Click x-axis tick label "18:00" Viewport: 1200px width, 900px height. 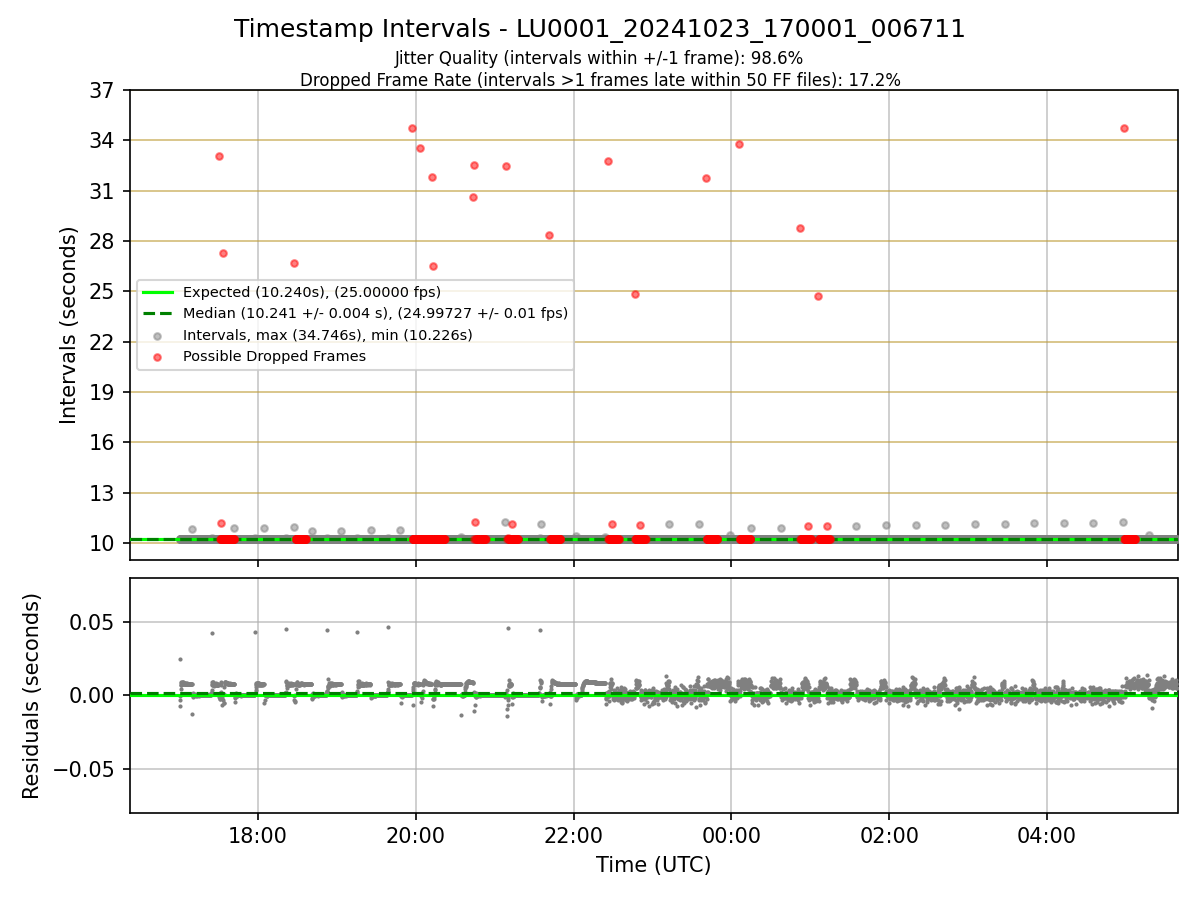258,834
